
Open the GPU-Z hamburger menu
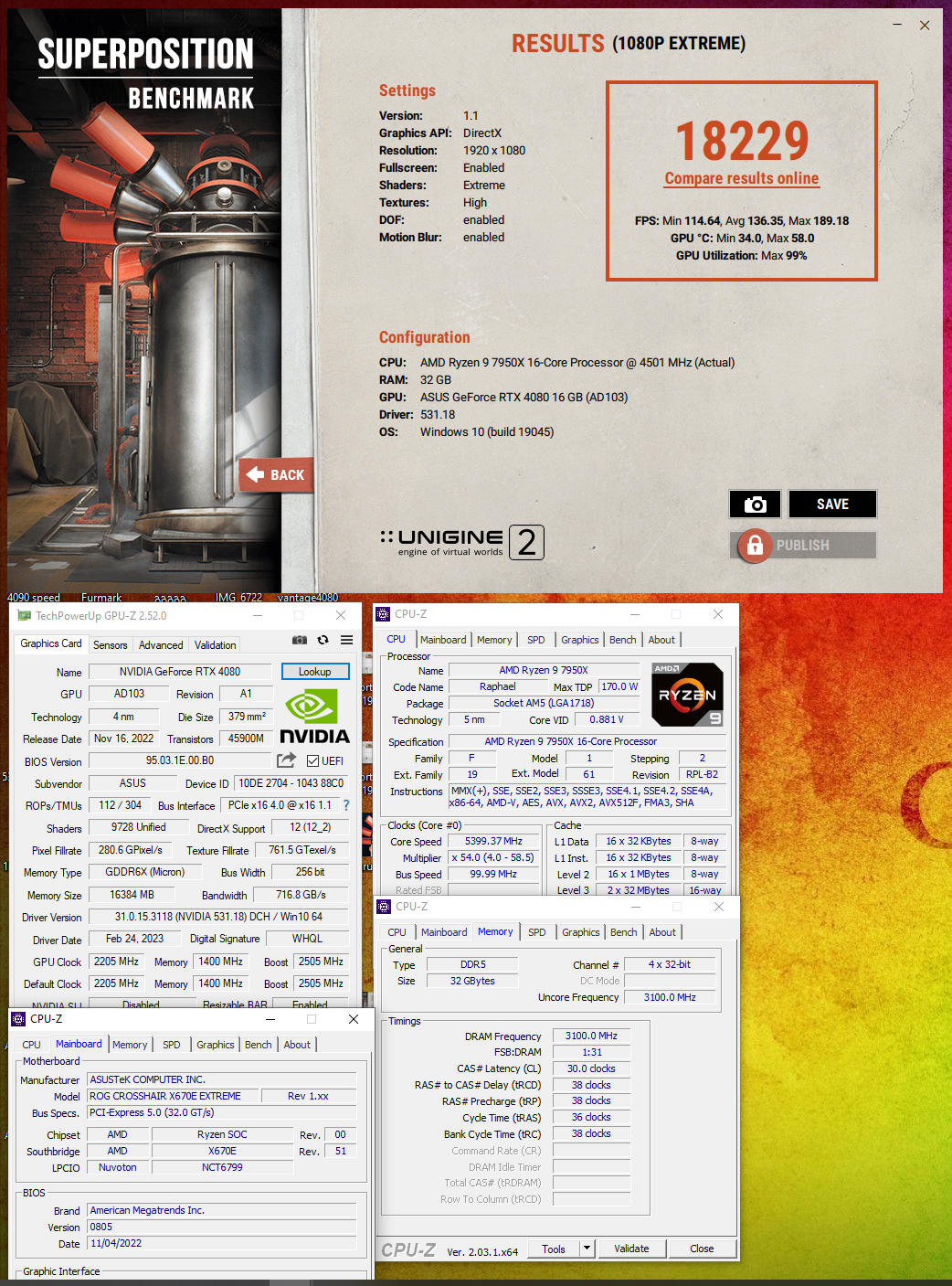pyautogui.click(x=347, y=640)
